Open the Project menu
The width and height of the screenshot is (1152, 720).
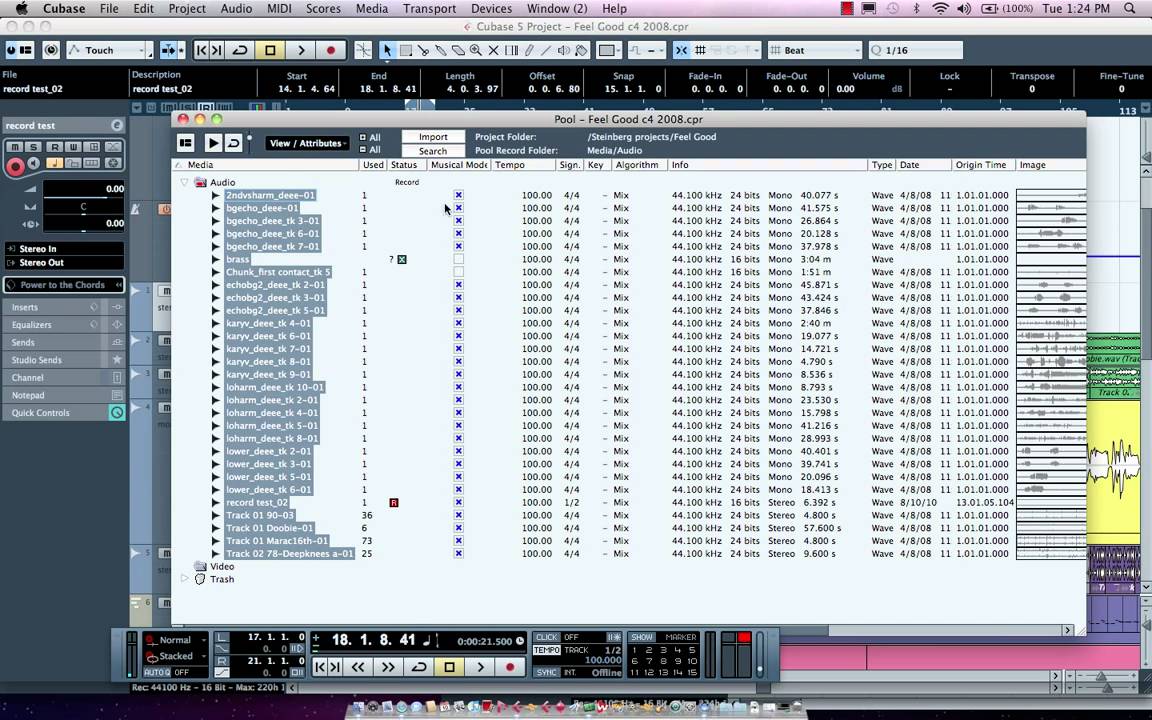click(x=187, y=9)
